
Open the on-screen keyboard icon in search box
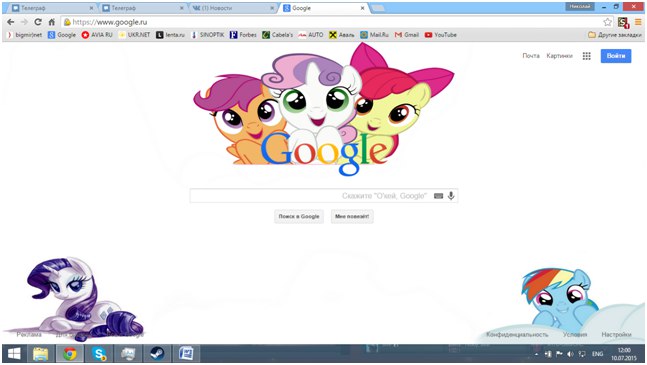(438, 196)
